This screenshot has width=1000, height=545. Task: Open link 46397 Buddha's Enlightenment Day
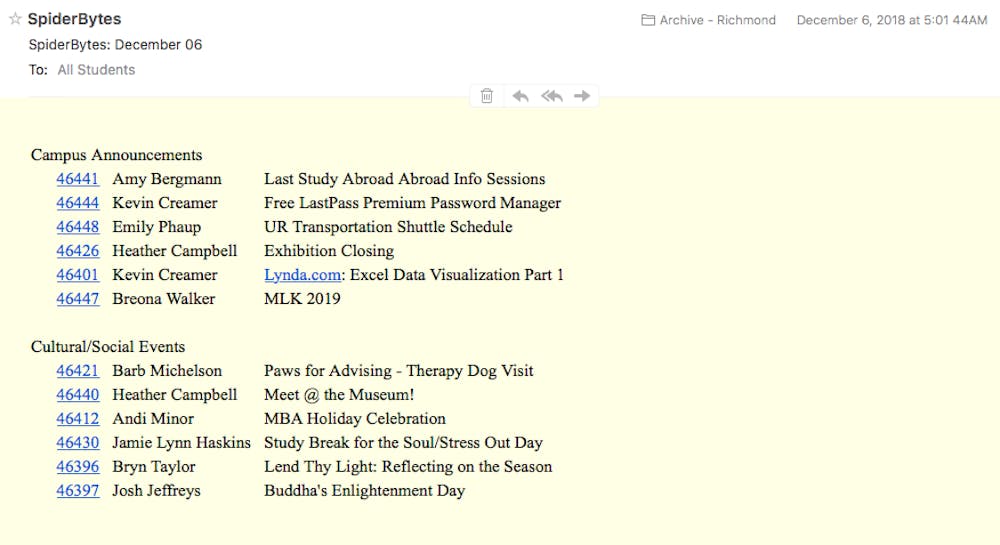[x=78, y=491]
